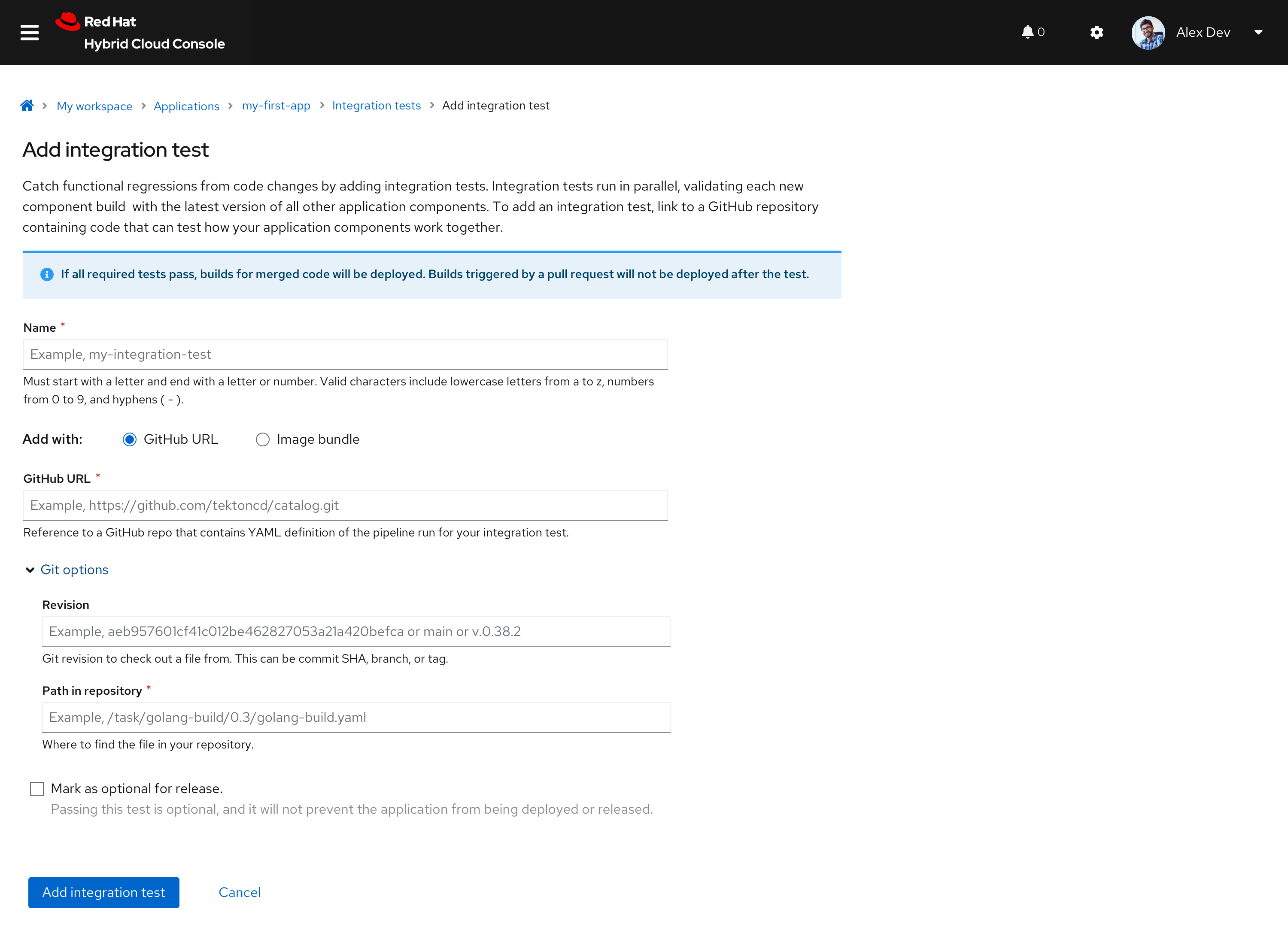
Task: Navigate to the My workspace breadcrumb
Action: click(x=94, y=106)
